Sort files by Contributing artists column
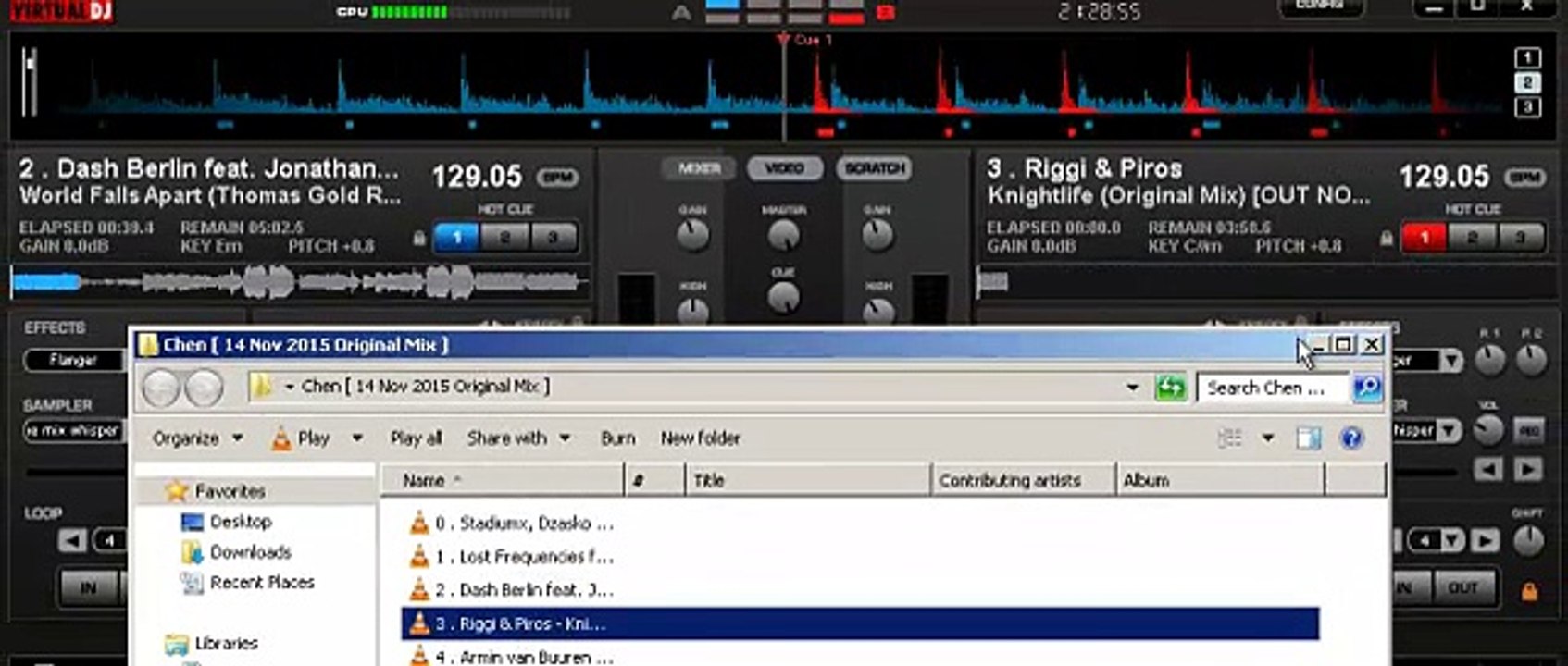This screenshot has width=1568, height=666. 1023,480
